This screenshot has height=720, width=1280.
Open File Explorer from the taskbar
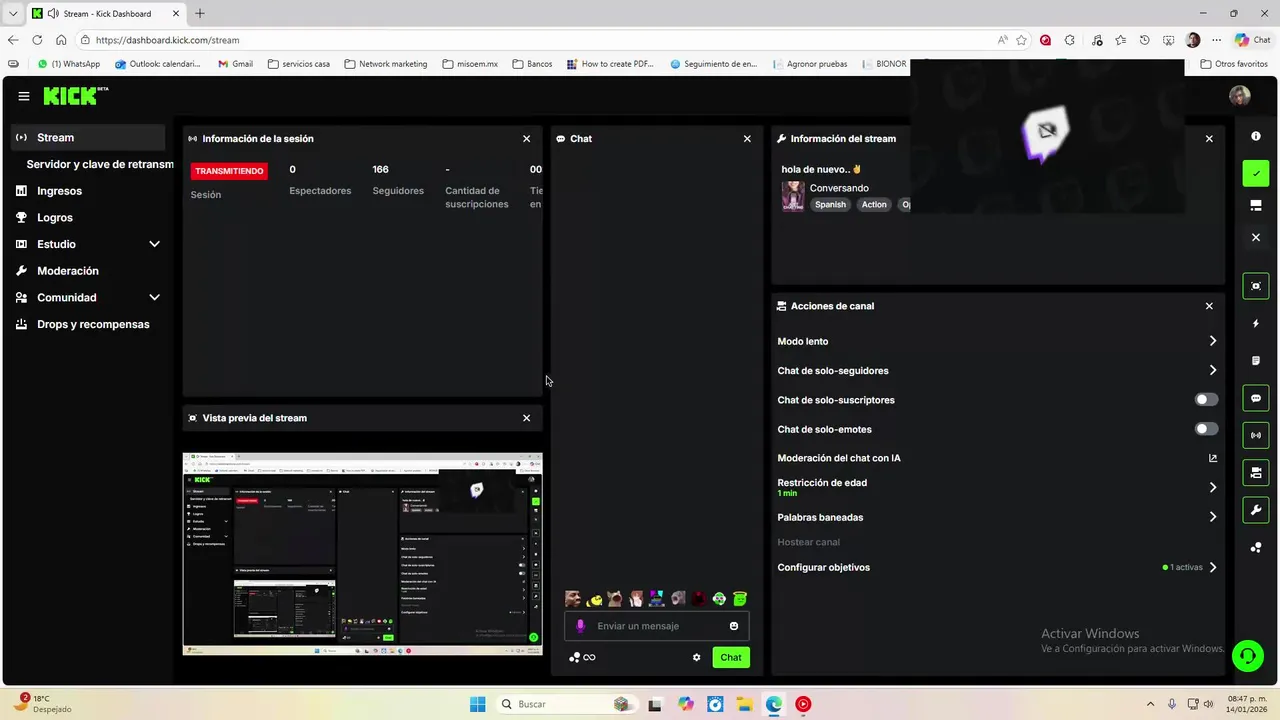[744, 704]
